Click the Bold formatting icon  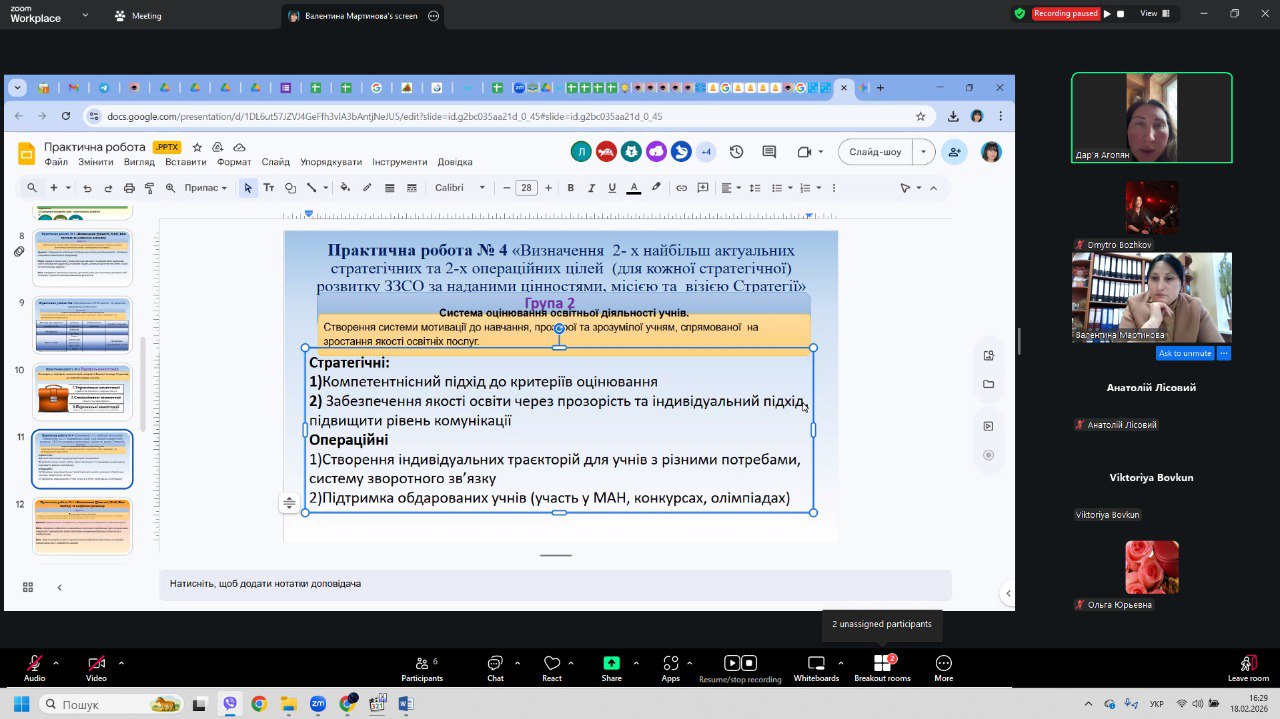(x=571, y=188)
